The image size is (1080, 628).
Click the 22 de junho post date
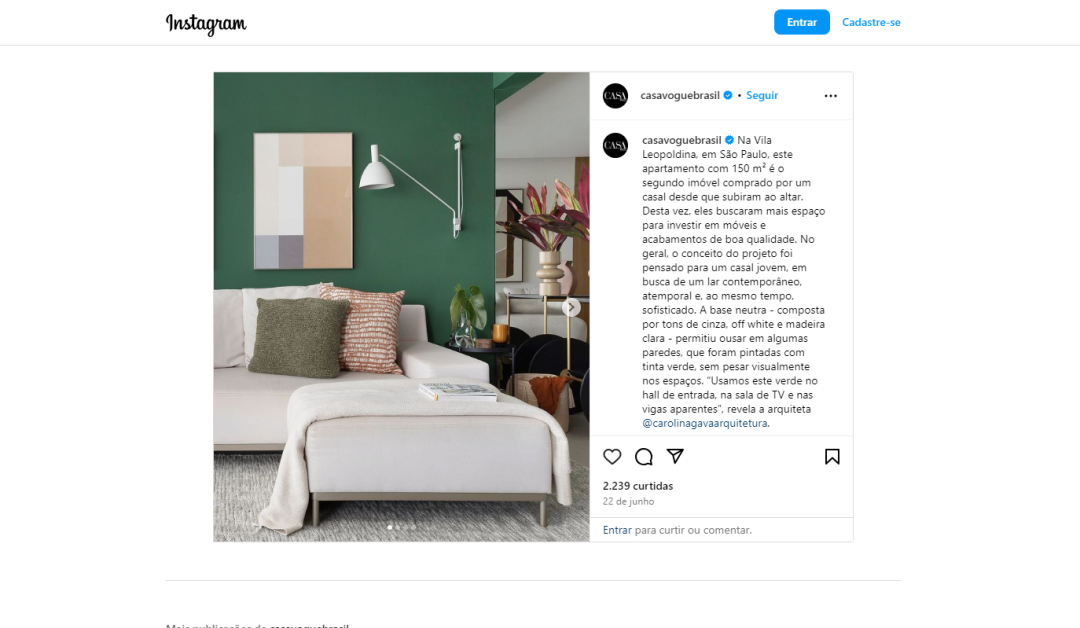628,501
